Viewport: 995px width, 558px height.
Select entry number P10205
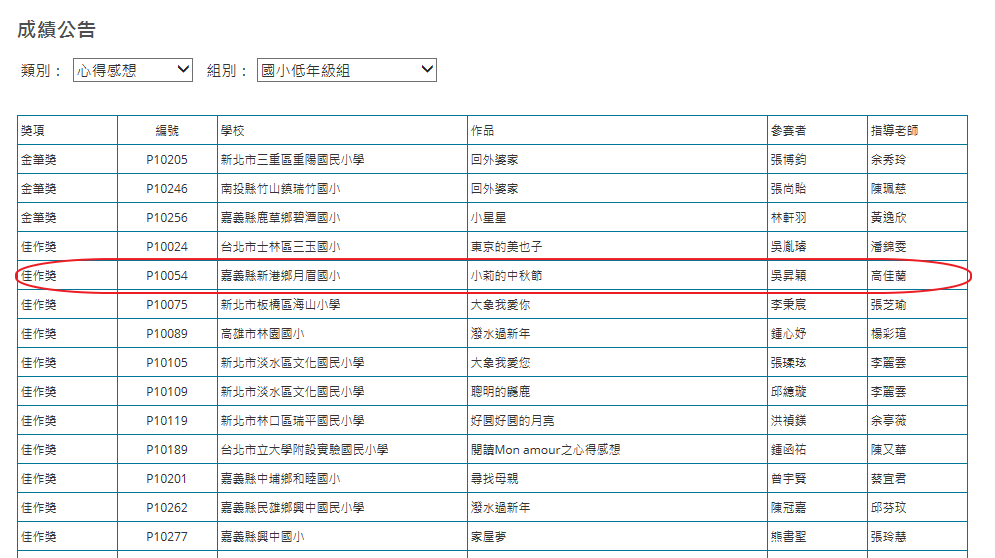pyautogui.click(x=166, y=160)
